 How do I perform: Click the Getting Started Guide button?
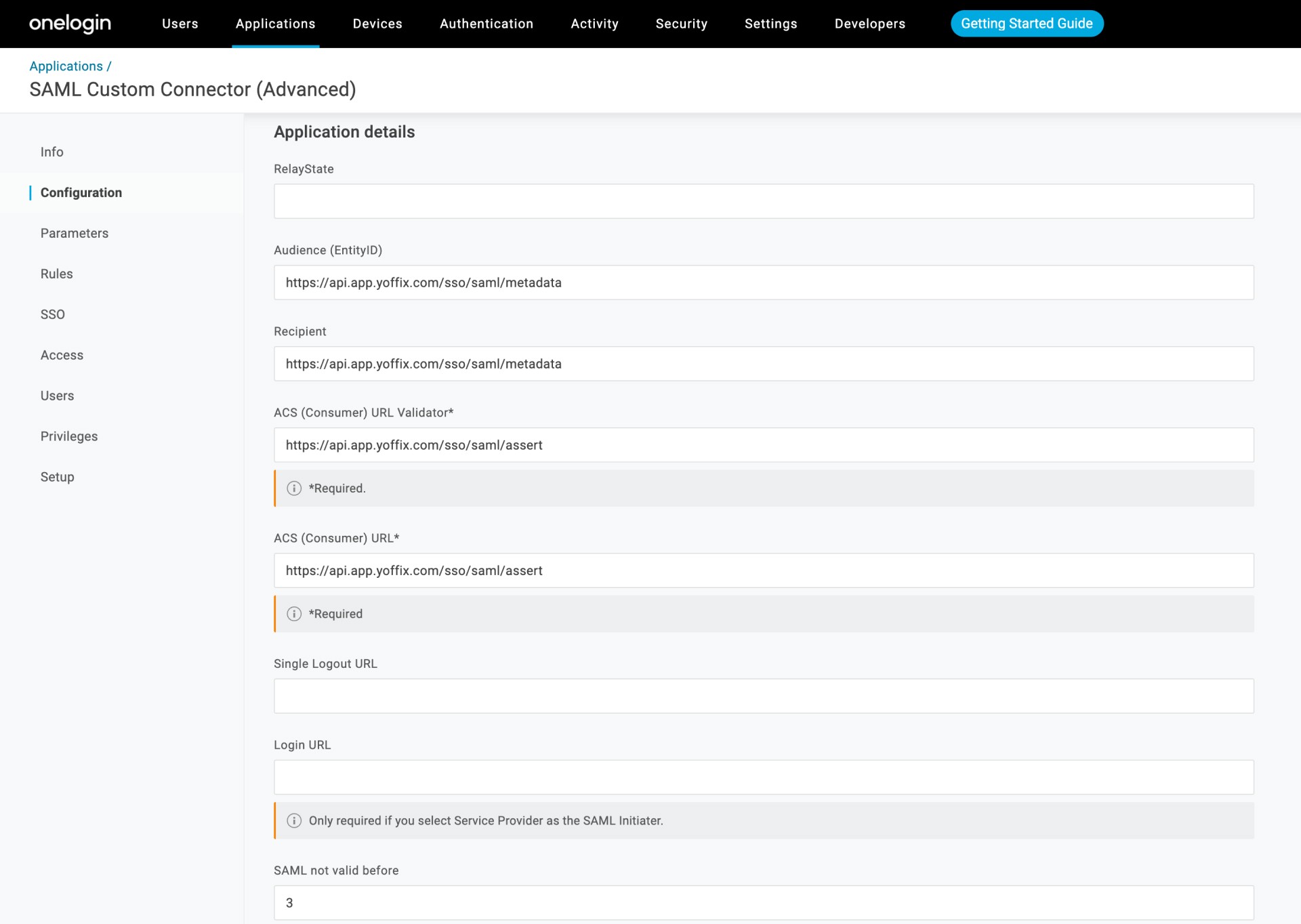pyautogui.click(x=1027, y=24)
